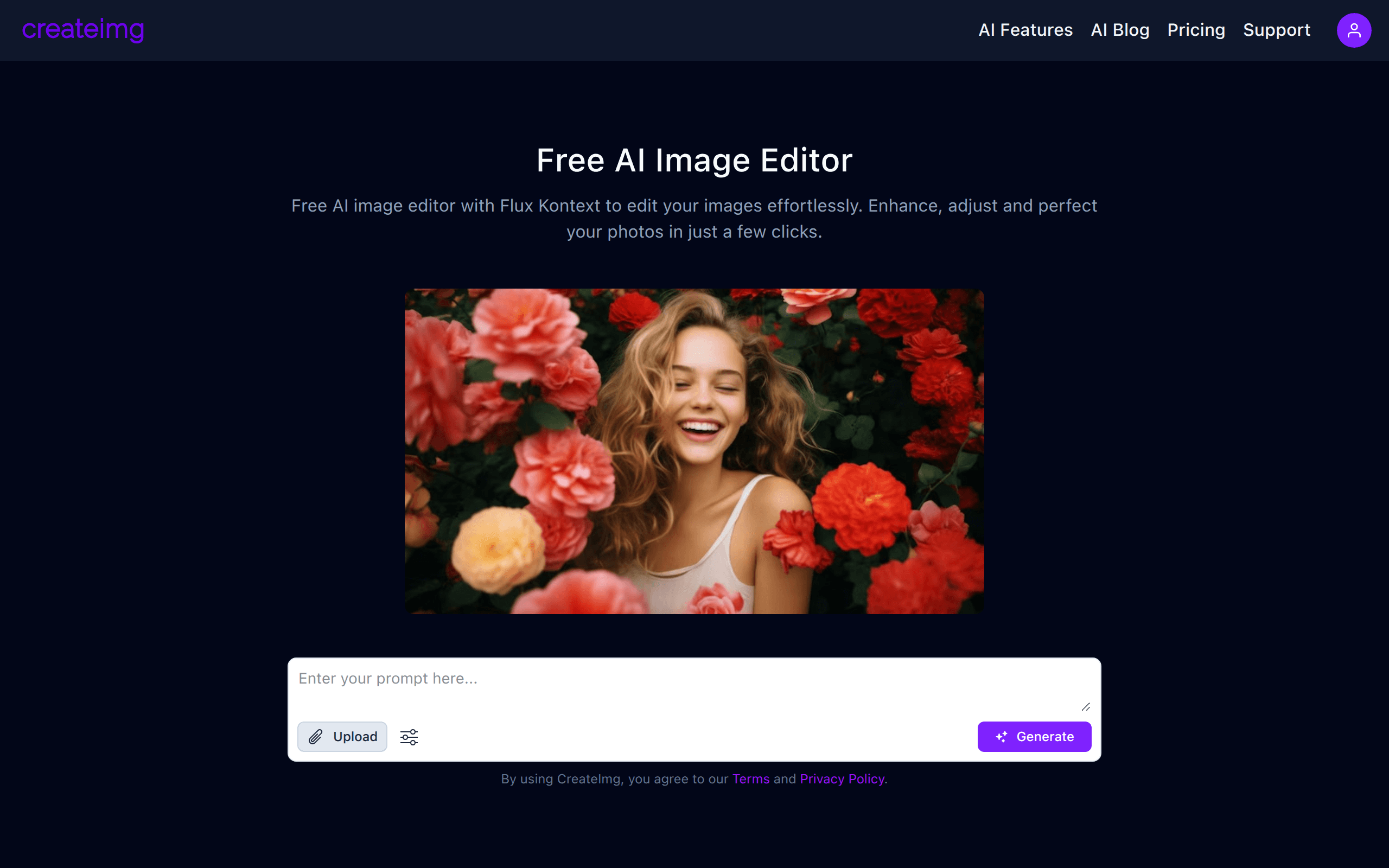Viewport: 1389px width, 868px height.
Task: Open the user profile avatar icon
Action: (1353, 30)
